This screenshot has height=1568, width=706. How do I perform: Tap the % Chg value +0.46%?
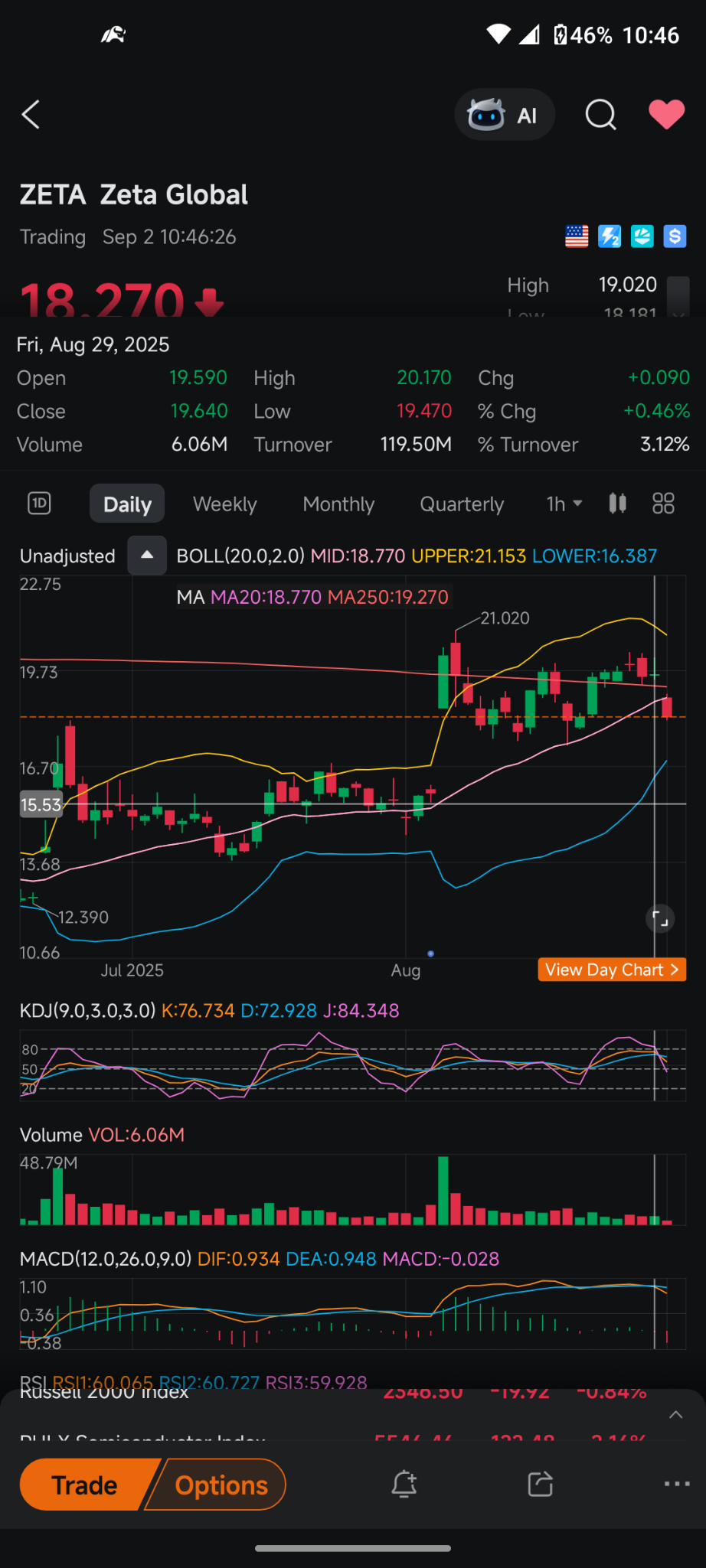(656, 411)
